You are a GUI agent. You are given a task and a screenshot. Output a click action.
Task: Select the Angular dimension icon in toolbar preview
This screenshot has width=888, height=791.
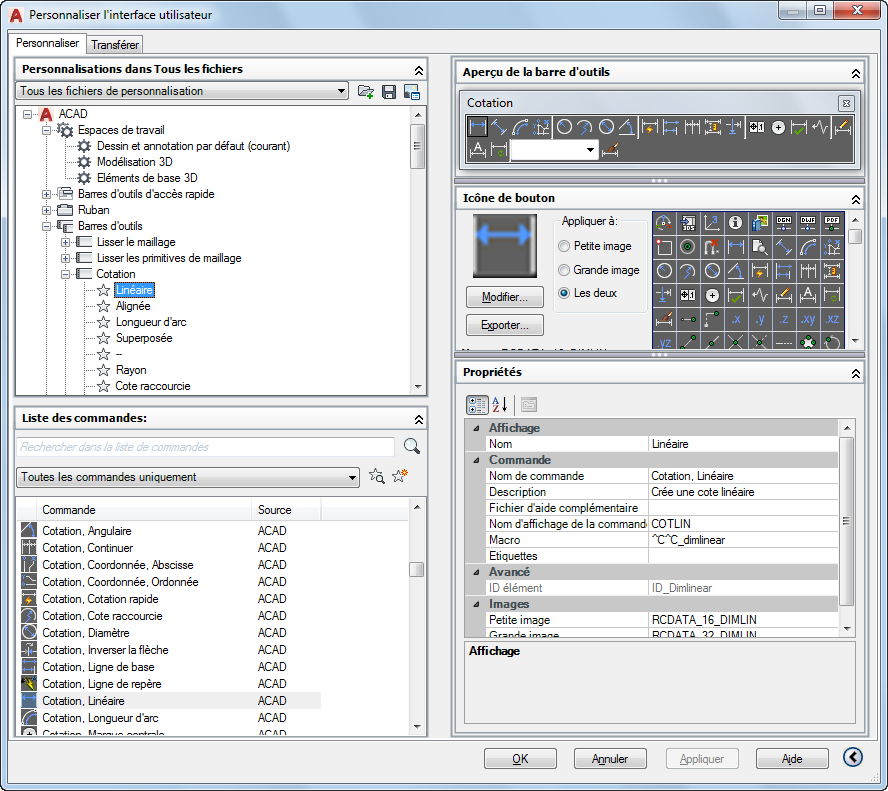627,127
